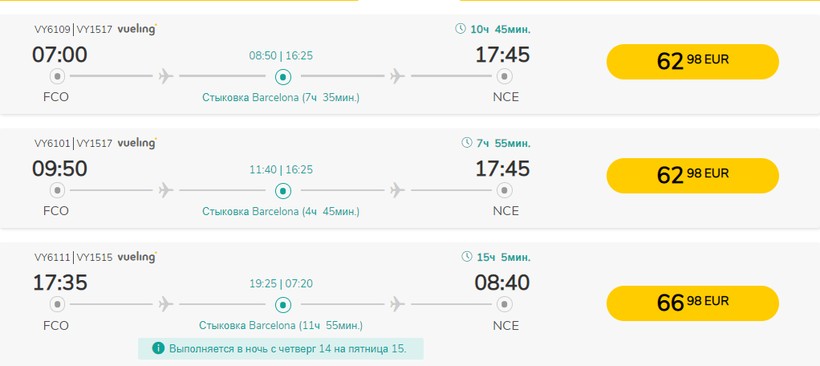Click the Vueling logo on VY6109 flight row
Viewport: 820px width, 366px height.
click(x=137, y=29)
